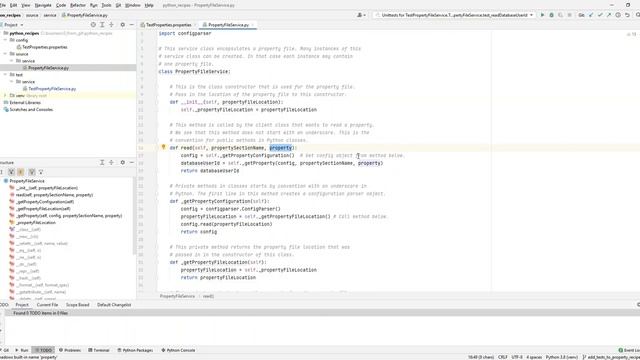Commit changes using Git checkmark icon
Viewport: 640px width, 360px height.
pyautogui.click(x=600, y=15)
